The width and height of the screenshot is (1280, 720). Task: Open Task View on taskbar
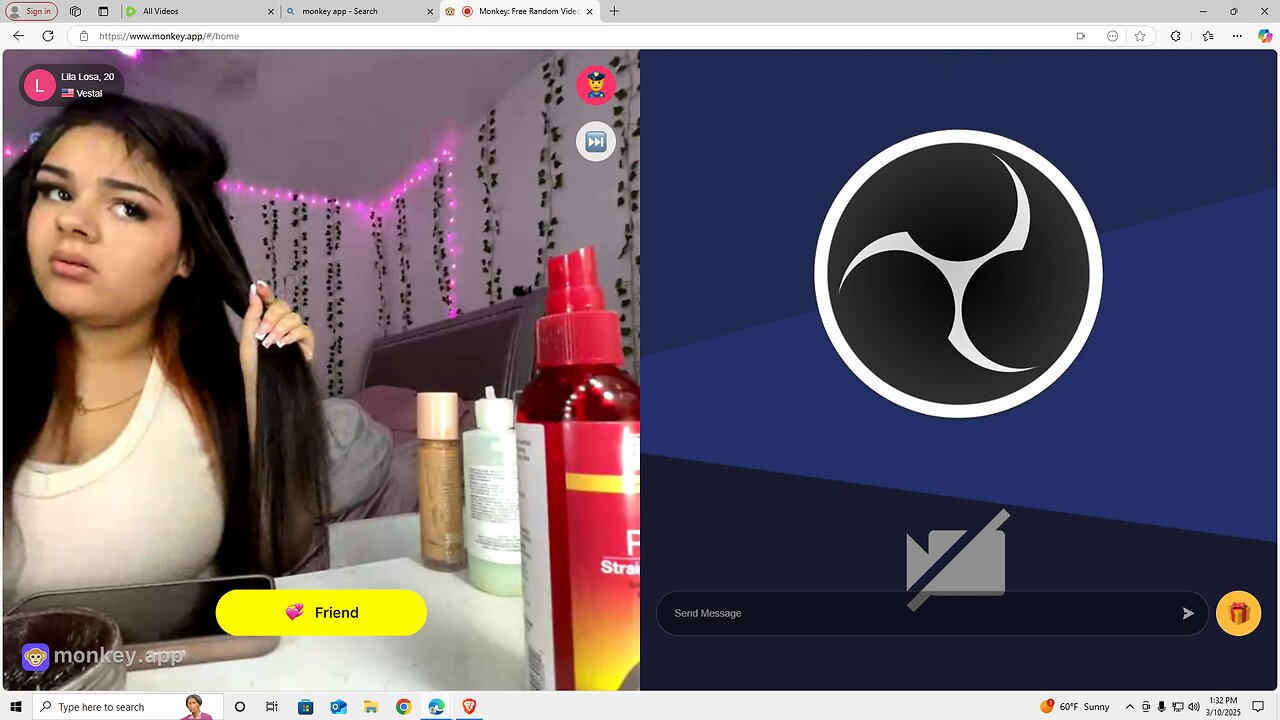pyautogui.click(x=272, y=707)
